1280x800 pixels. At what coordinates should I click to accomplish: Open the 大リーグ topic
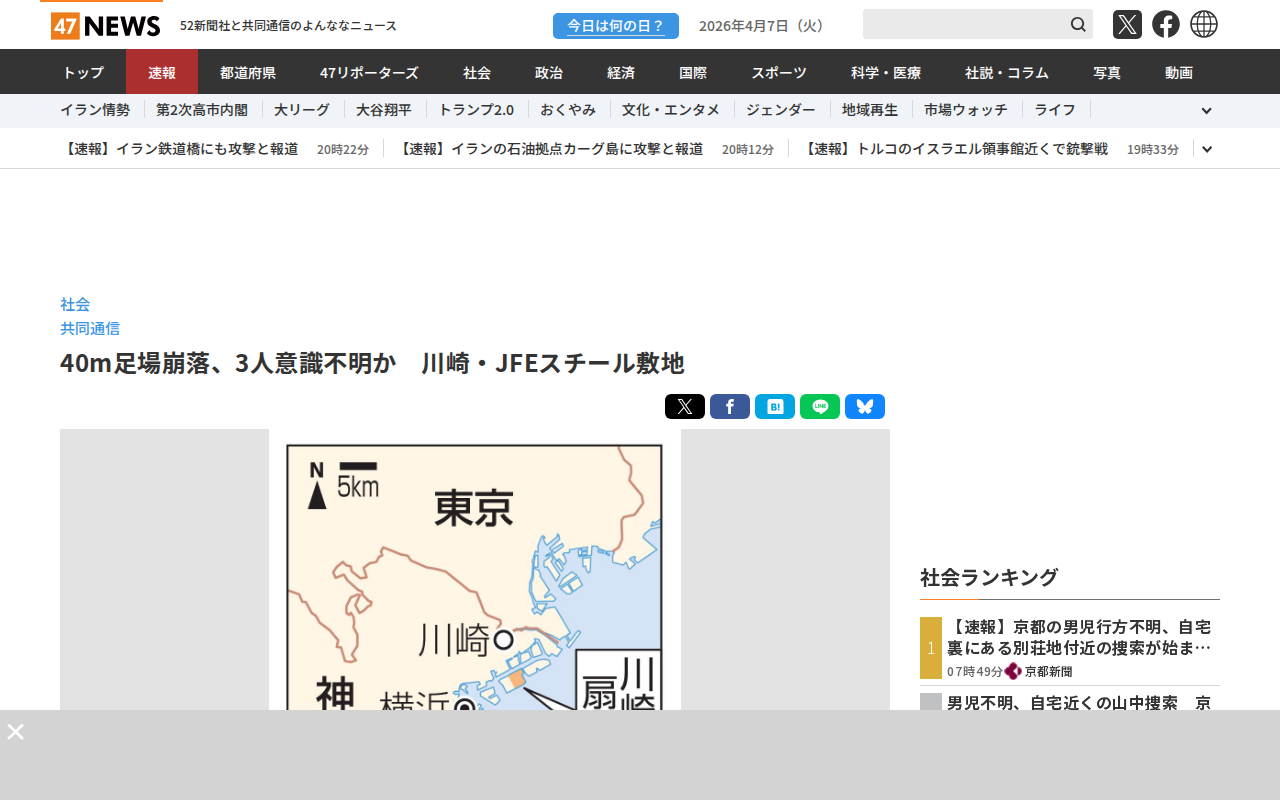pyautogui.click(x=302, y=110)
